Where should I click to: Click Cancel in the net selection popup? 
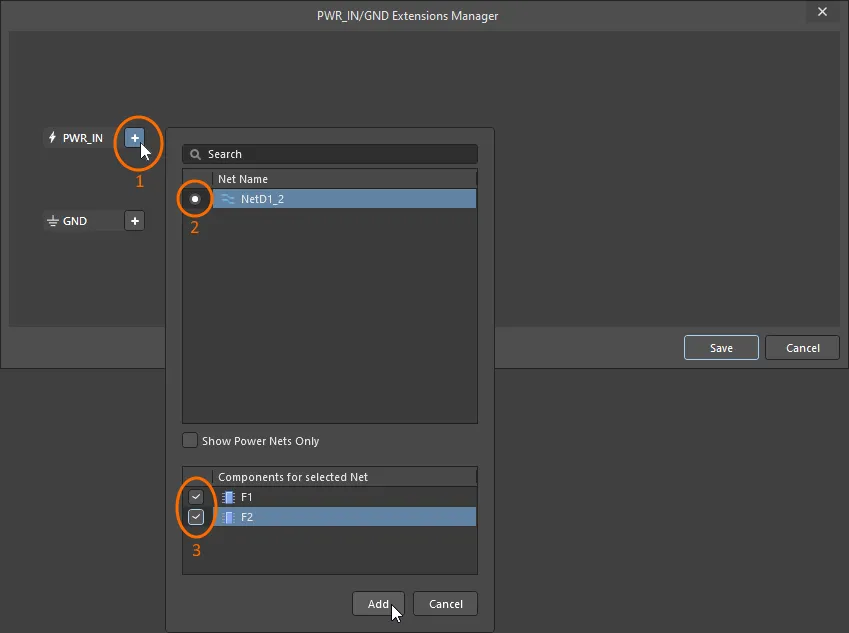[445, 604]
